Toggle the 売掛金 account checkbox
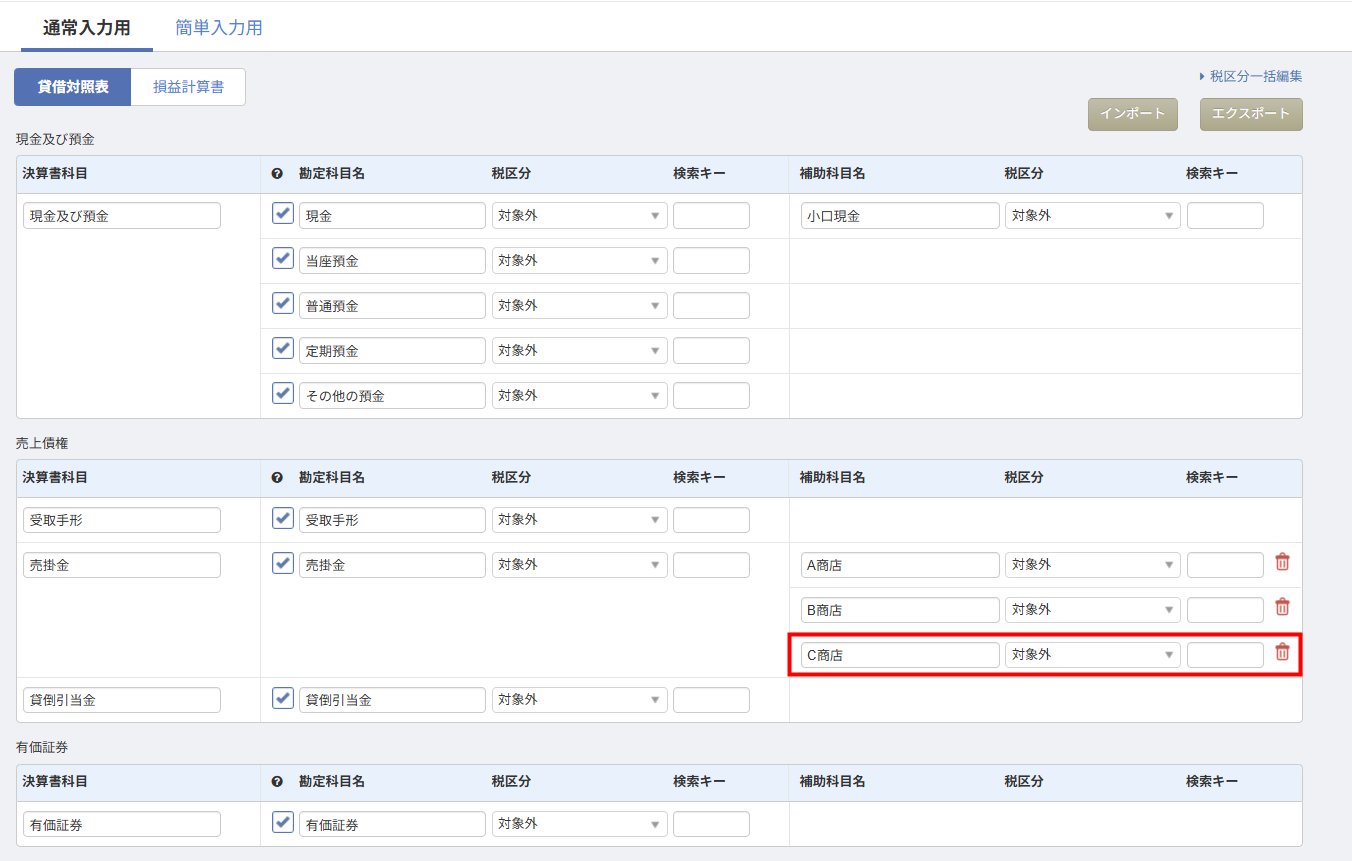This screenshot has width=1352, height=861. click(x=283, y=564)
